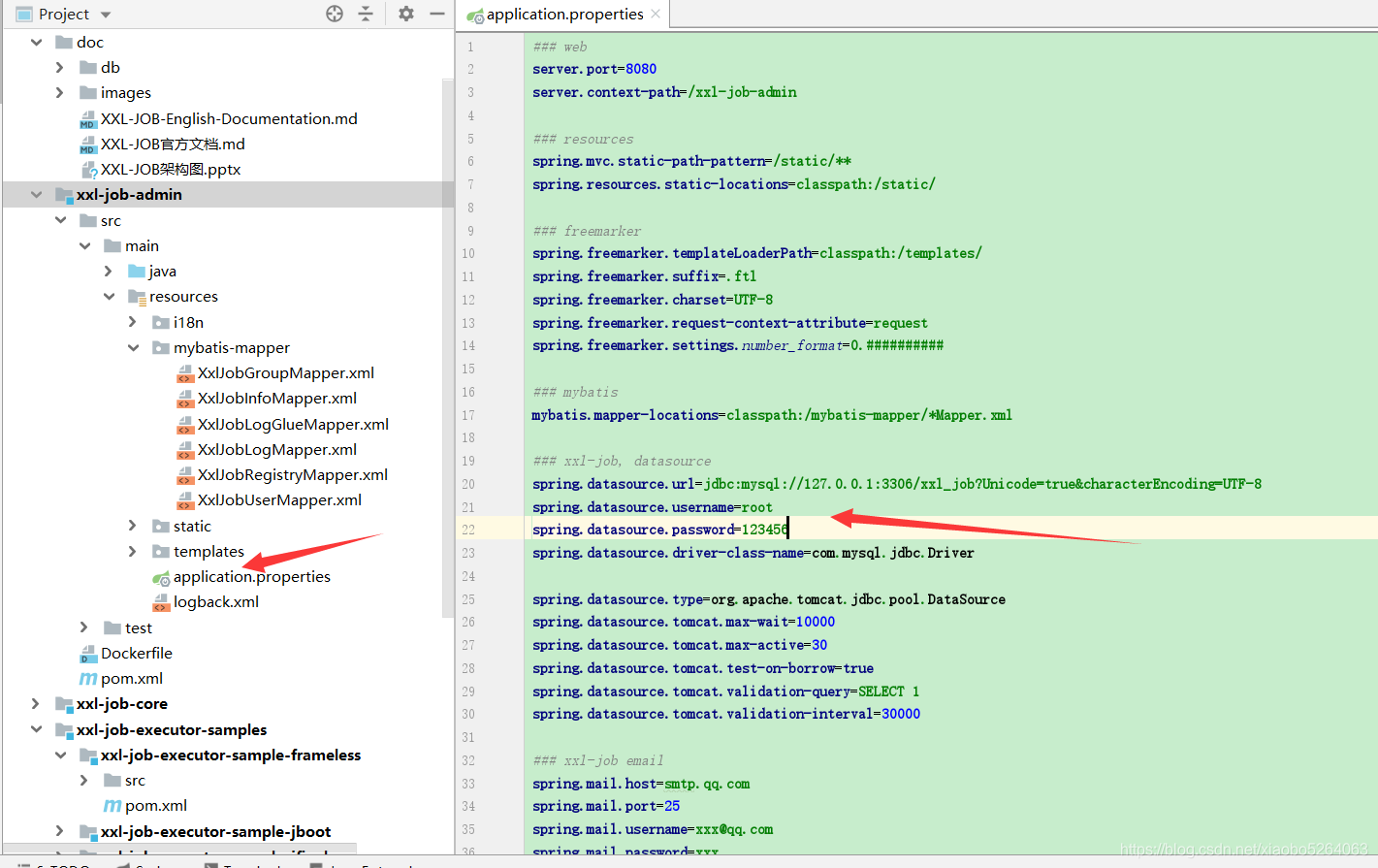
Task: Click the XxlJobRegistryMapper.xml file icon
Action: click(185, 475)
